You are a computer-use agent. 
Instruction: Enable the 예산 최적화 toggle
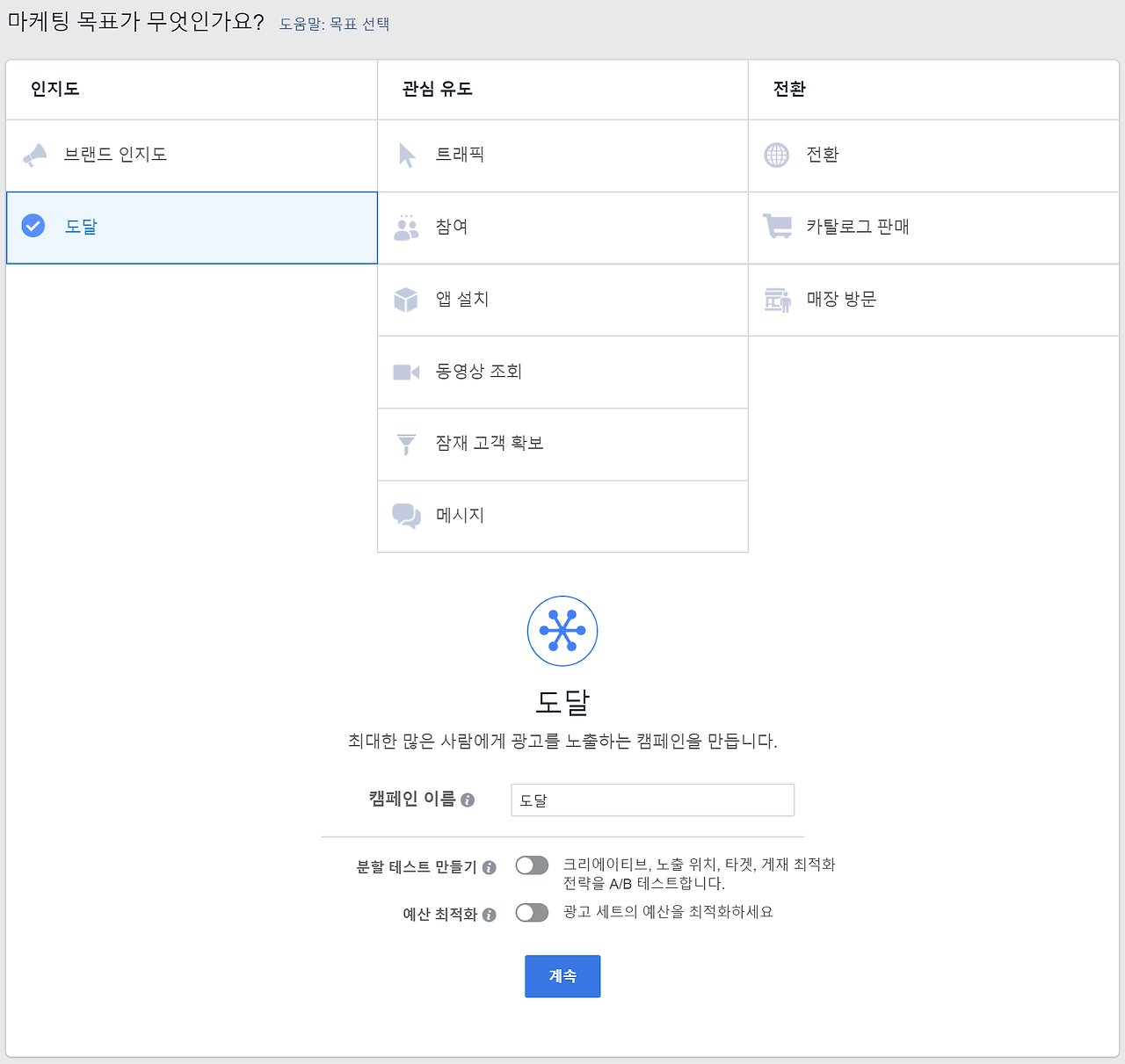[532, 913]
